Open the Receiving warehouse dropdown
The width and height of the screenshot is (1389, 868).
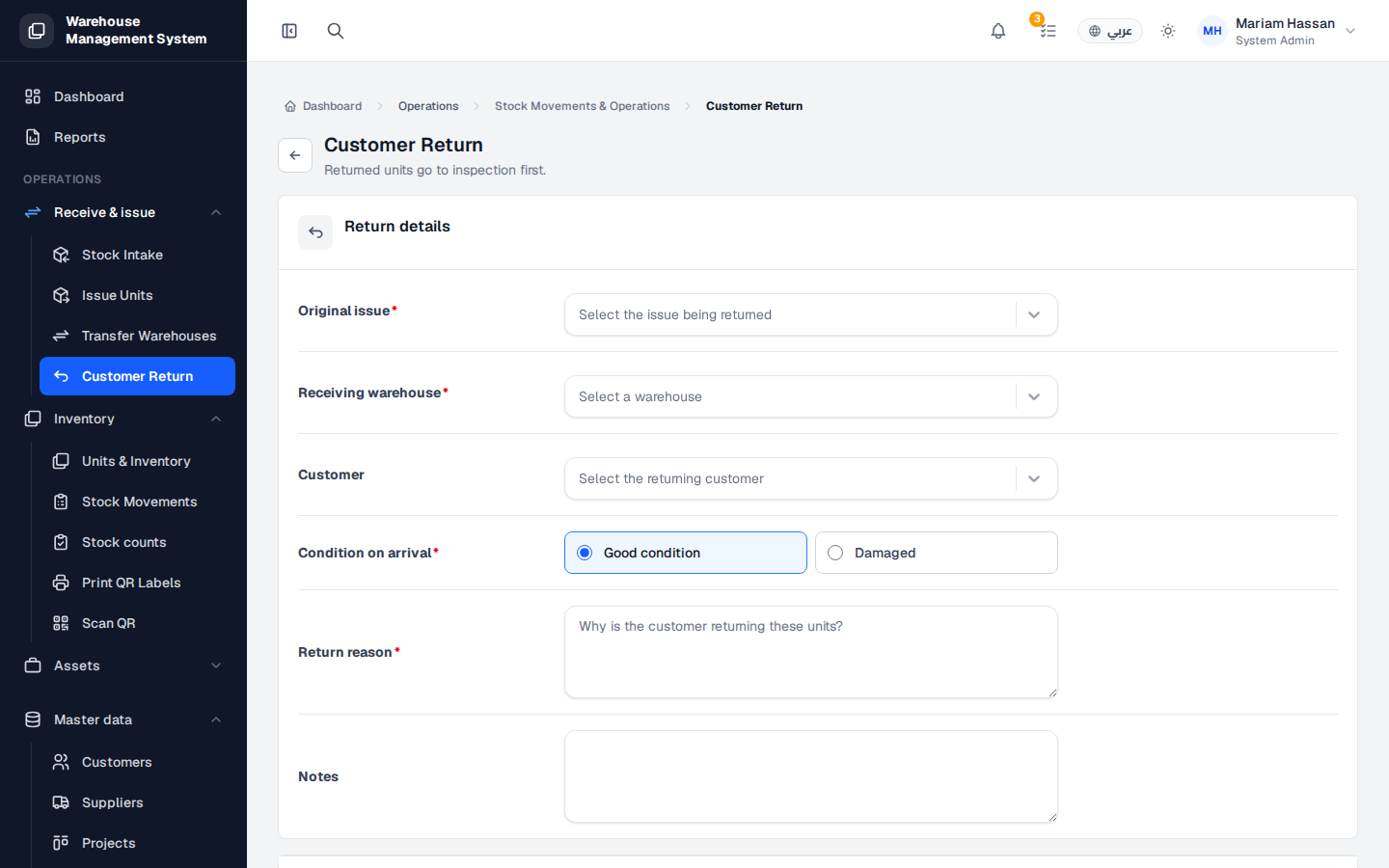tap(811, 396)
